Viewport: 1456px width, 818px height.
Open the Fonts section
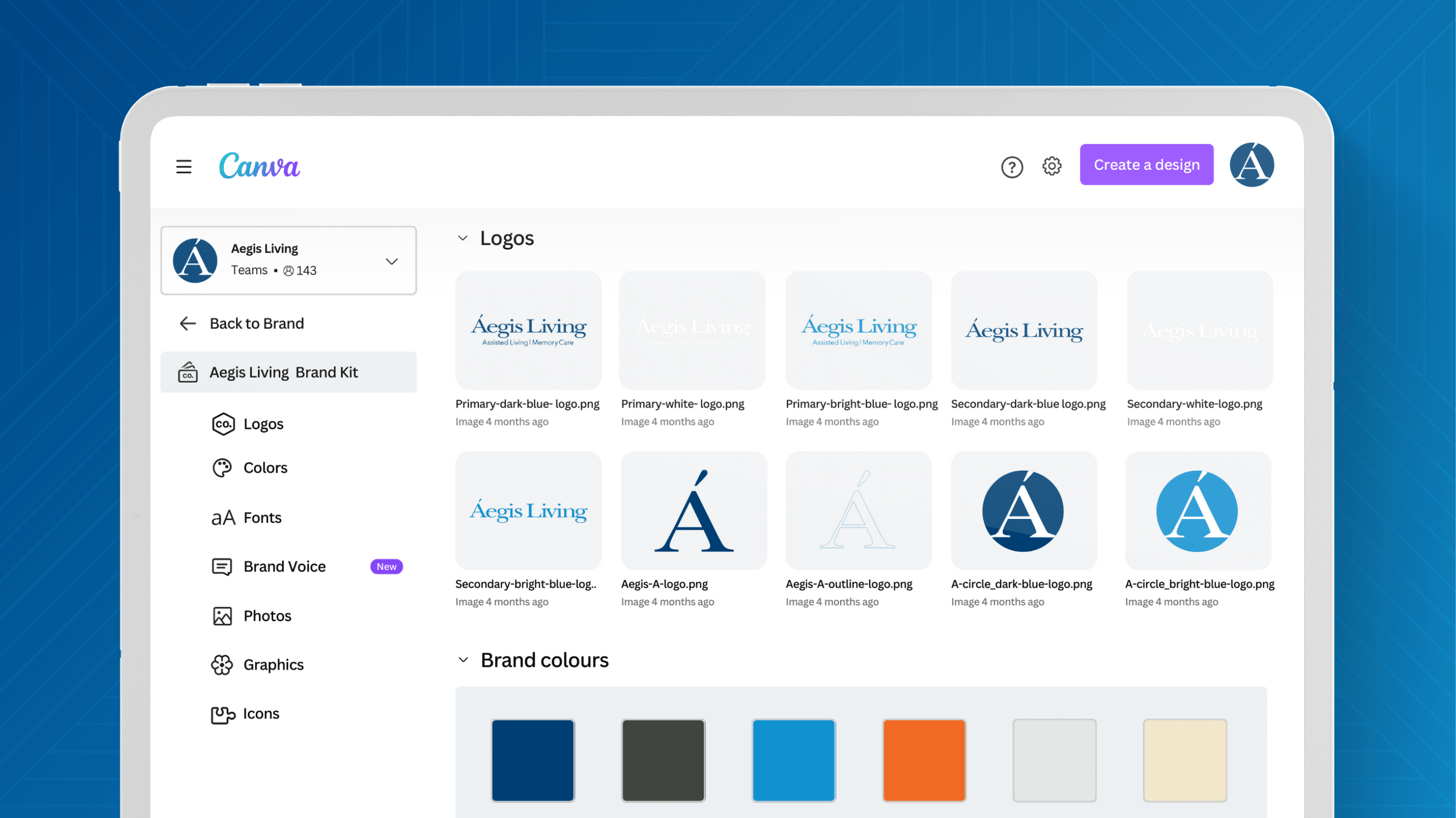[x=262, y=517]
